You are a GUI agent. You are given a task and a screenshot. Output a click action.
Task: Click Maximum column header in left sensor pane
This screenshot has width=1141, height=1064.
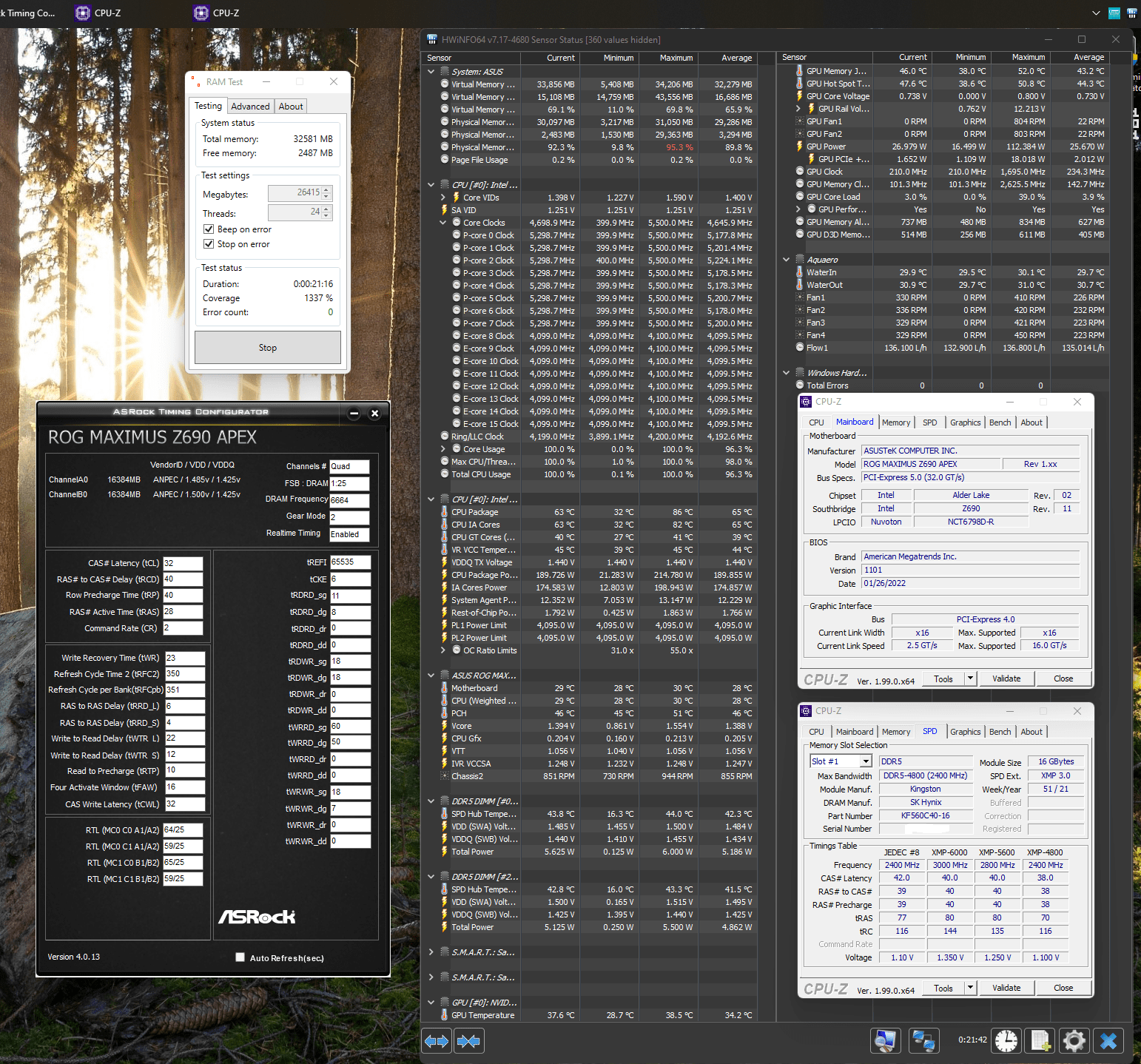669,58
